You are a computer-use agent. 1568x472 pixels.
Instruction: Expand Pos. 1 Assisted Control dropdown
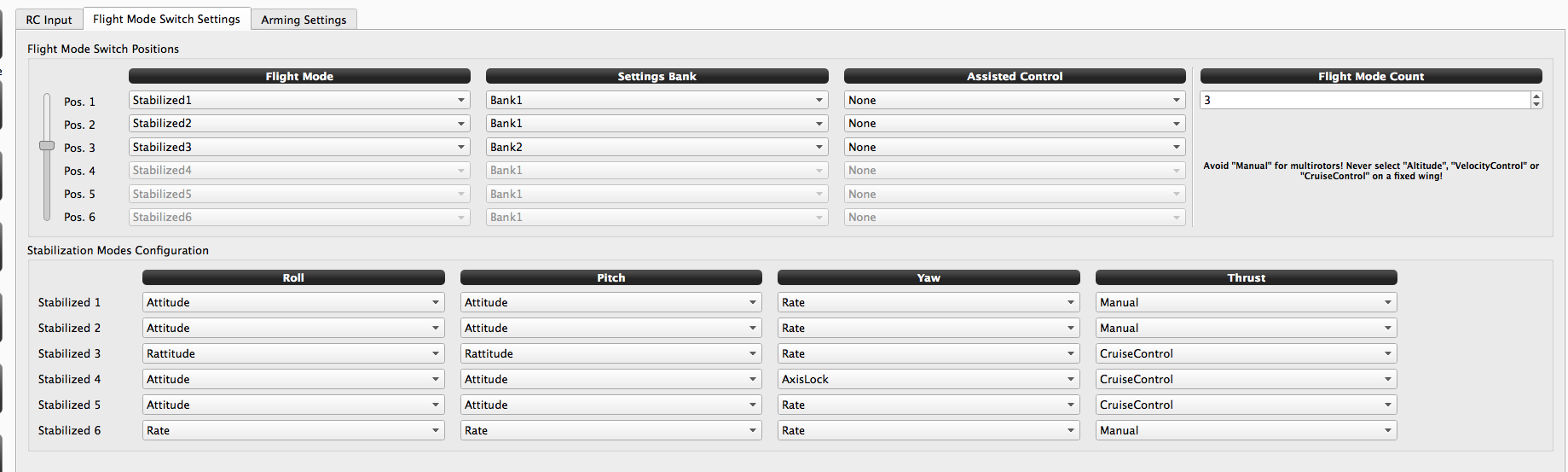tap(1015, 100)
